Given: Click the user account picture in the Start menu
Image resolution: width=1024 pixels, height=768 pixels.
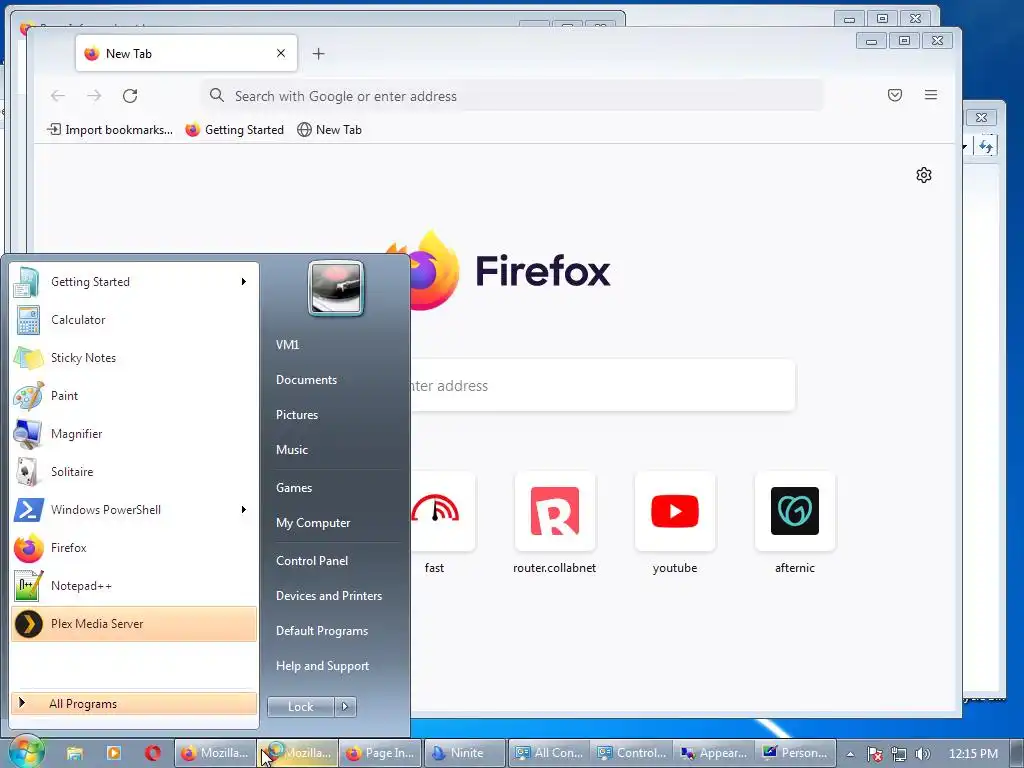Looking at the screenshot, I should 336,288.
